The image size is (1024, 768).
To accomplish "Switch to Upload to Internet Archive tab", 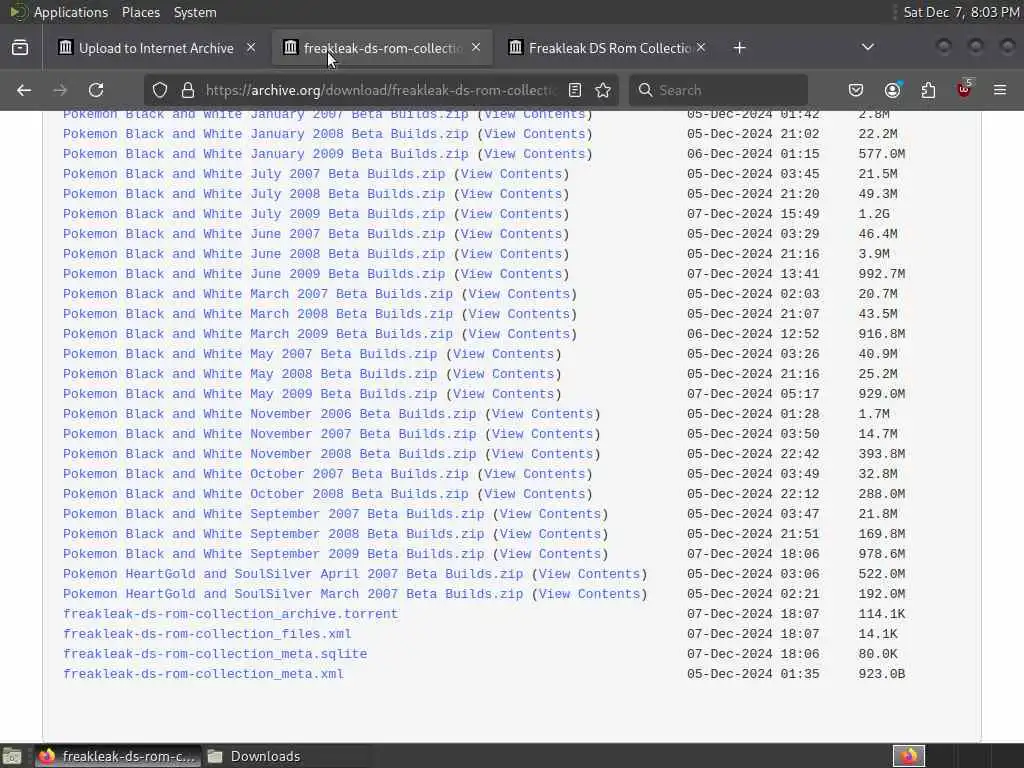I will tap(156, 48).
